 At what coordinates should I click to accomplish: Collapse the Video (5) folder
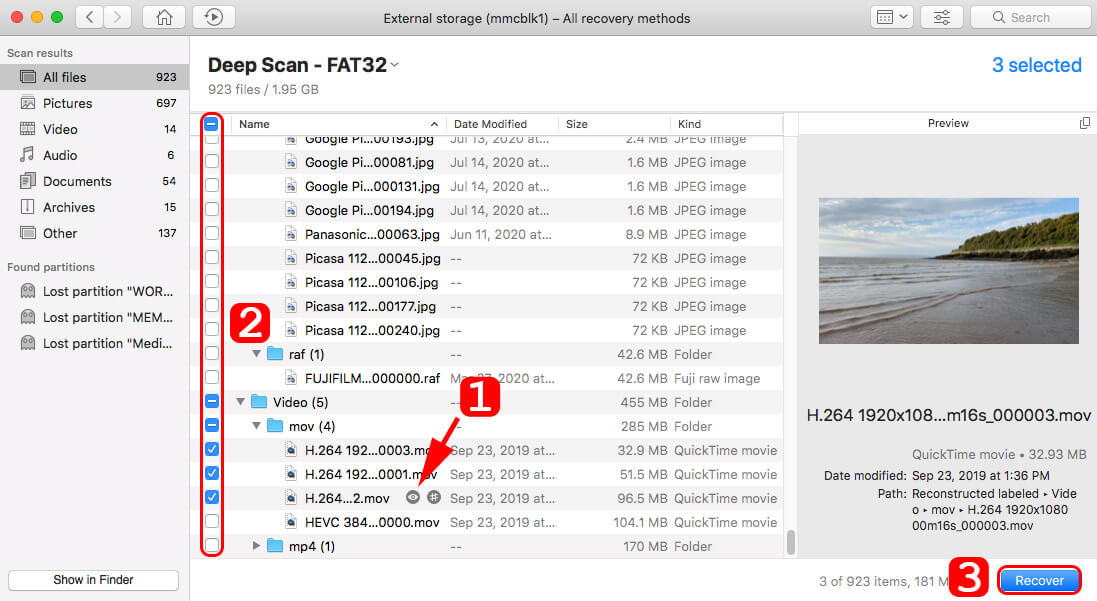click(241, 402)
